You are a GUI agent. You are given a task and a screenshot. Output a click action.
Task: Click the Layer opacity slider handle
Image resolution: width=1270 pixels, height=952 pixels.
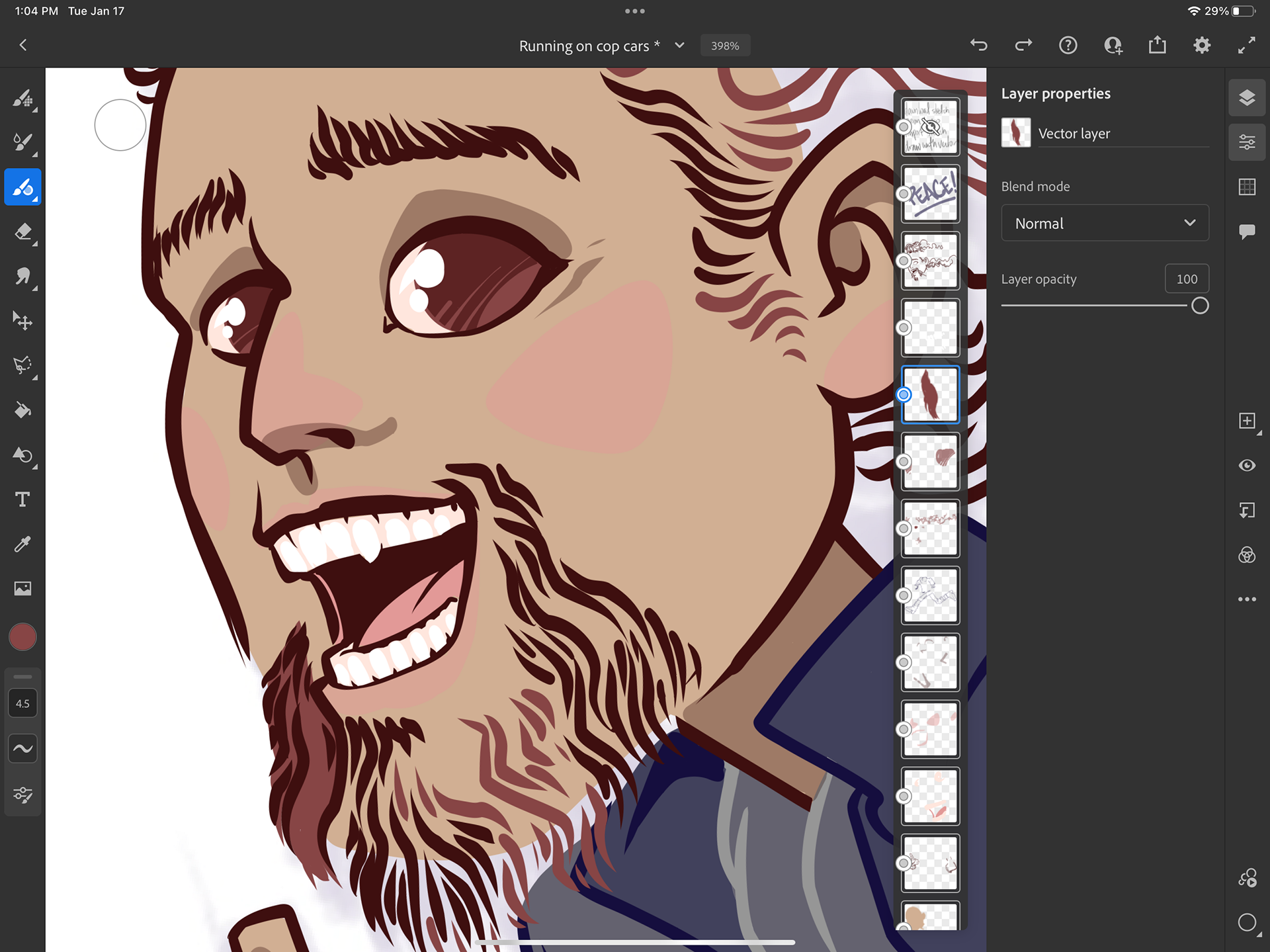(x=1200, y=306)
